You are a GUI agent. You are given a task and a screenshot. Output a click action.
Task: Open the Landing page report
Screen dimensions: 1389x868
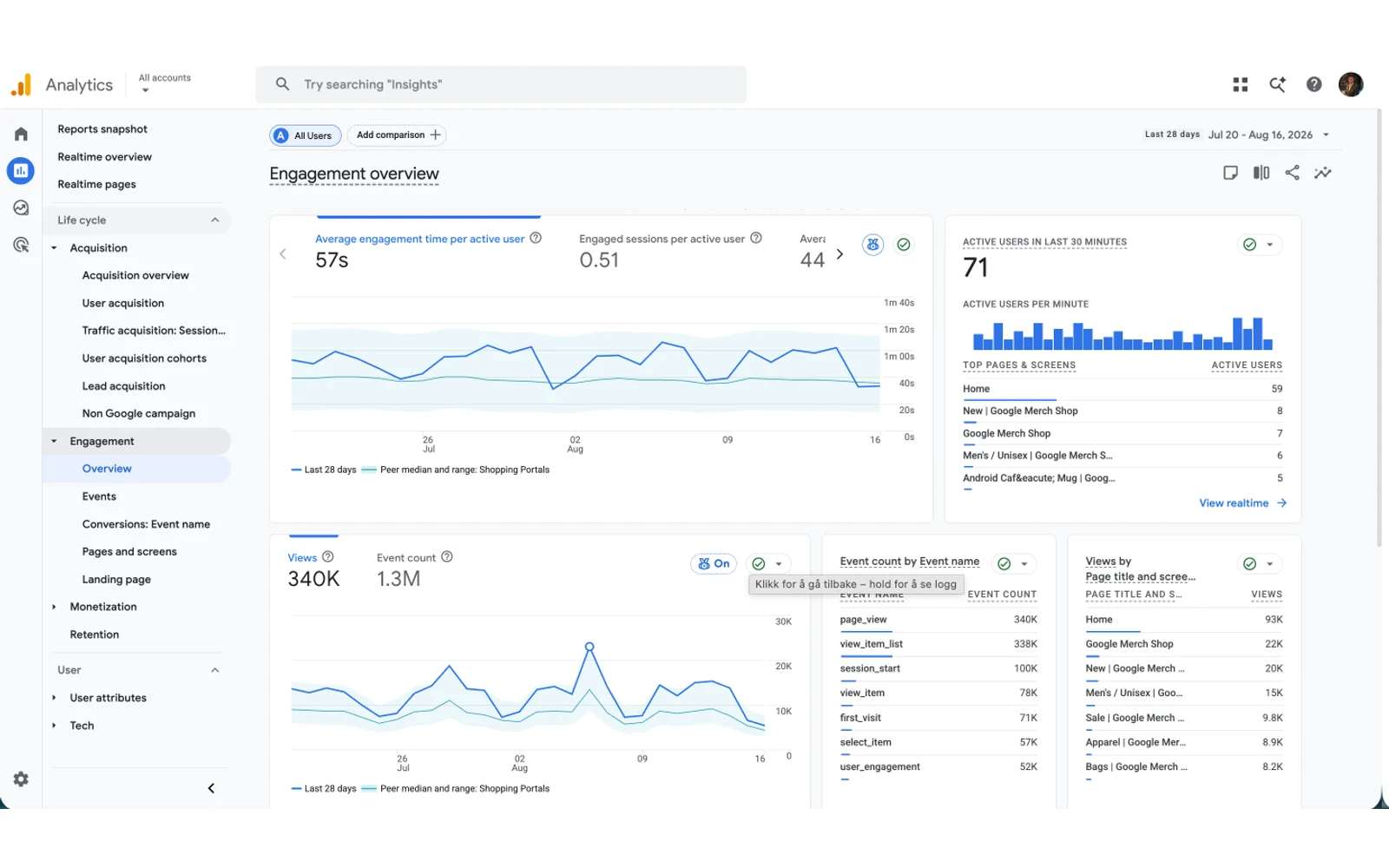pos(116,579)
